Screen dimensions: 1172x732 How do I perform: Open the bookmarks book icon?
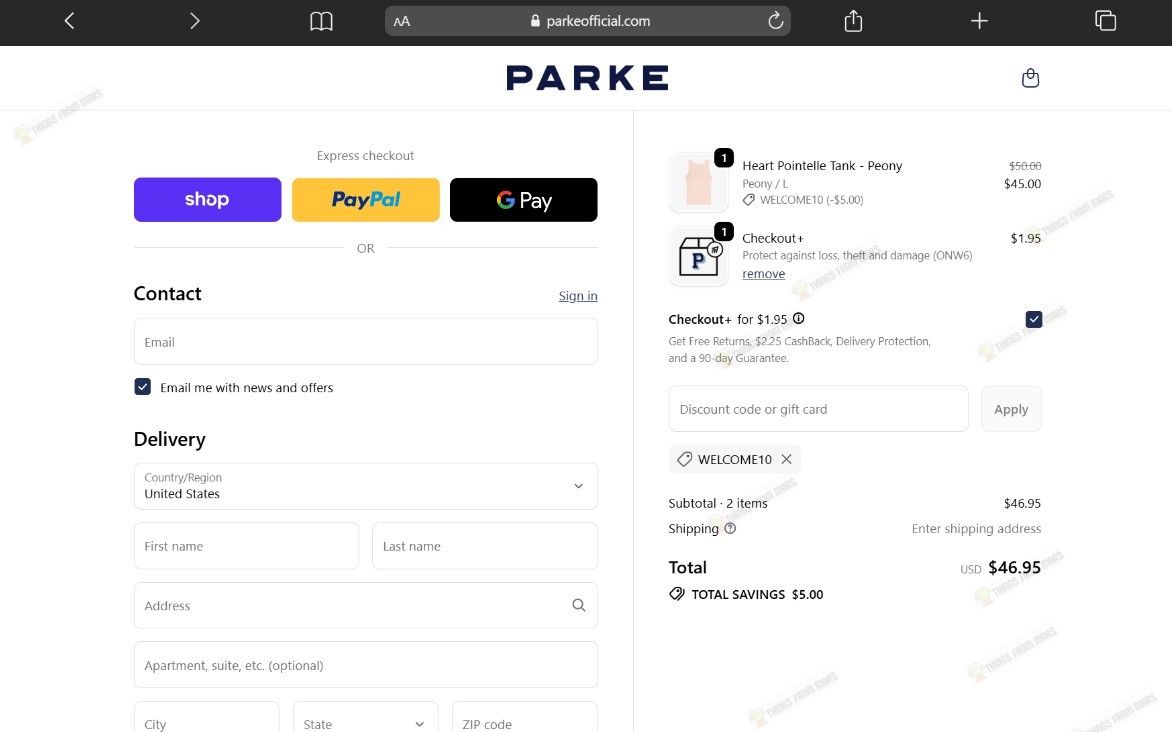321,21
